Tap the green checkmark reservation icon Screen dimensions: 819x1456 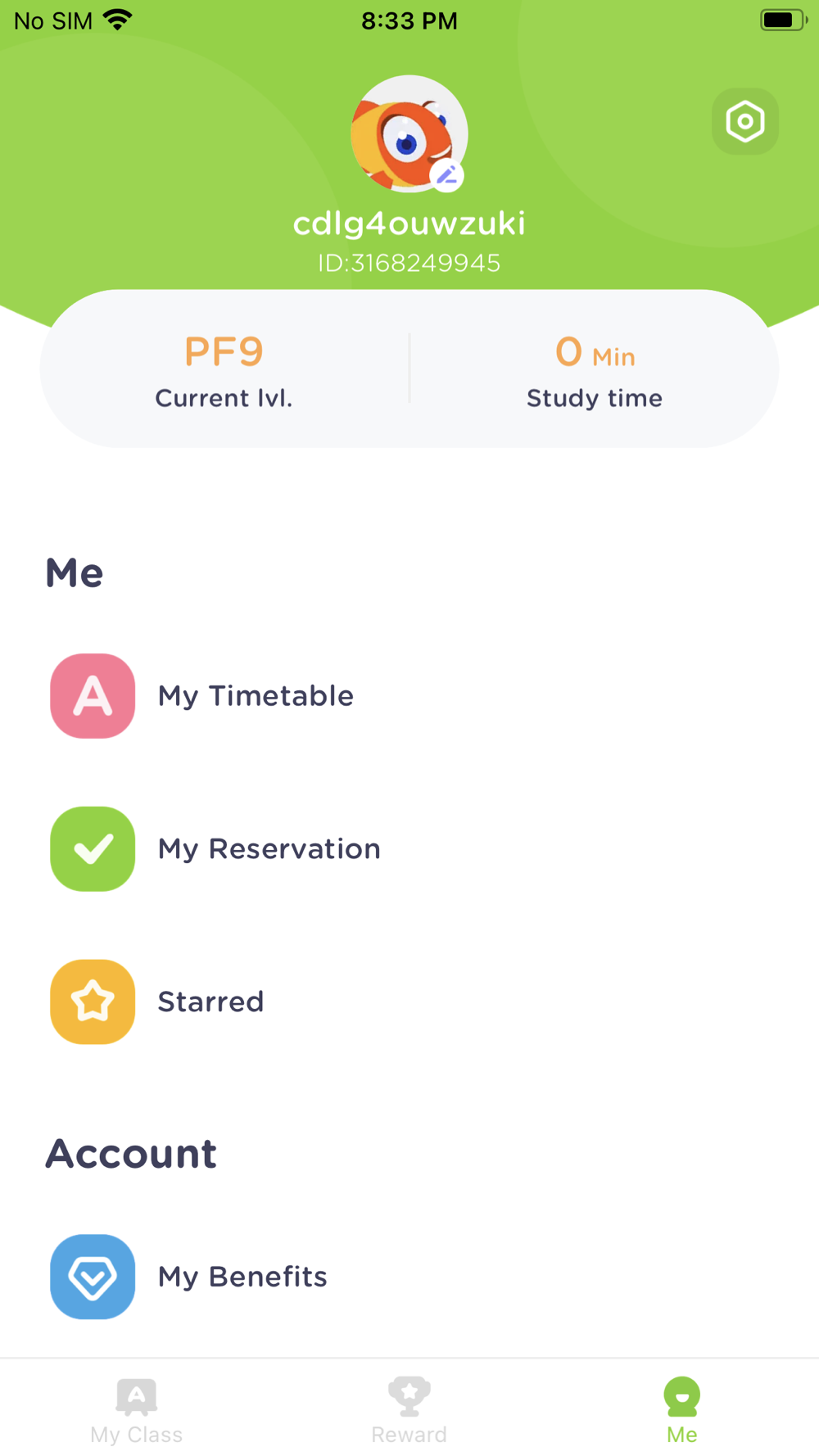[x=93, y=849]
